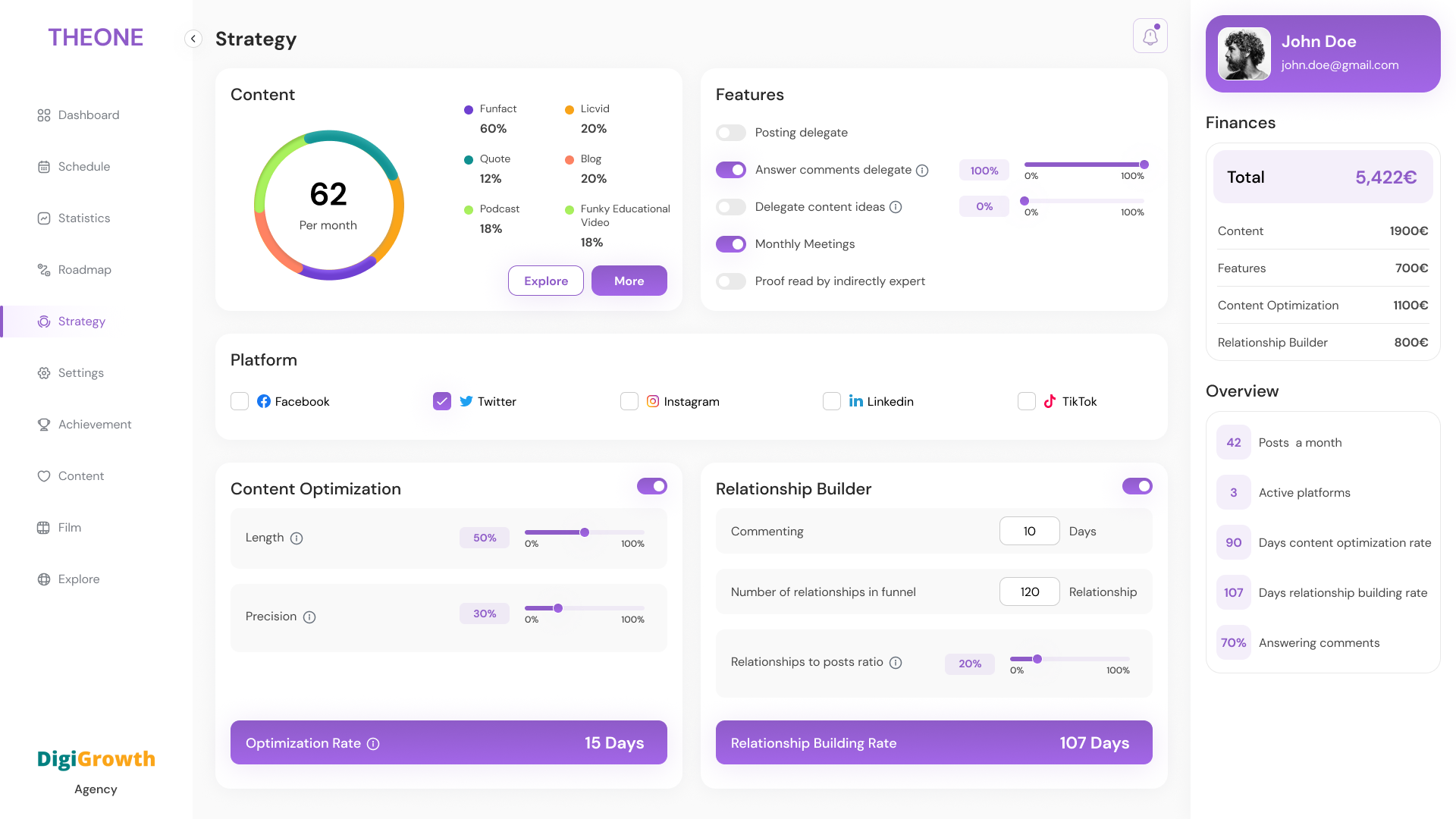
Task: Click John Doe profile avatar
Action: click(1244, 54)
